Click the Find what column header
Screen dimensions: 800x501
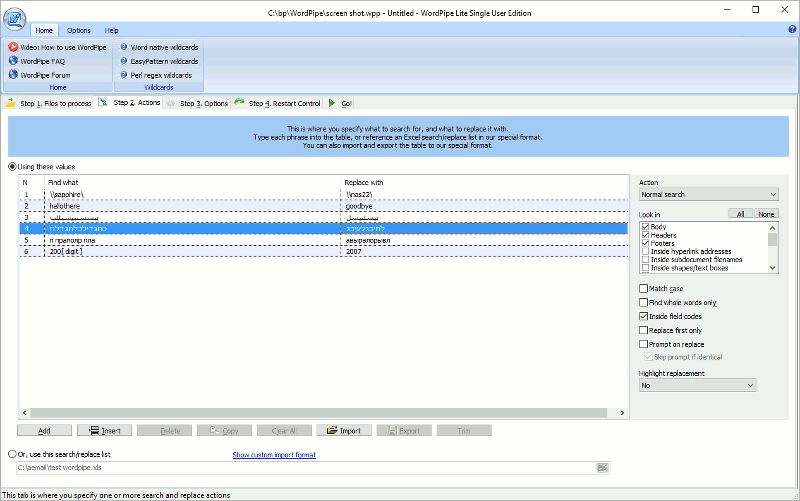click(193, 182)
